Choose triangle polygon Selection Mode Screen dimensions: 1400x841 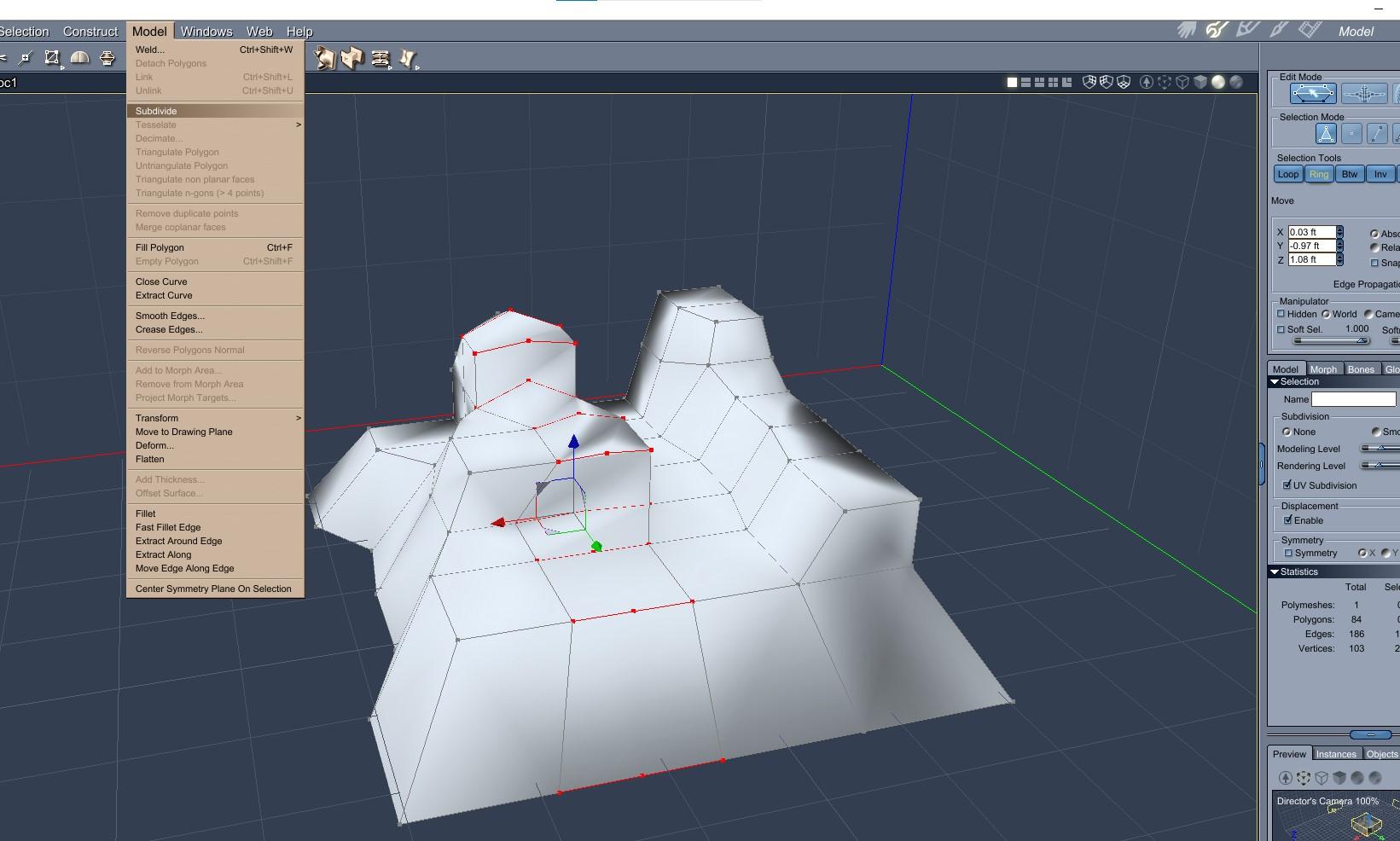[x=1326, y=134]
